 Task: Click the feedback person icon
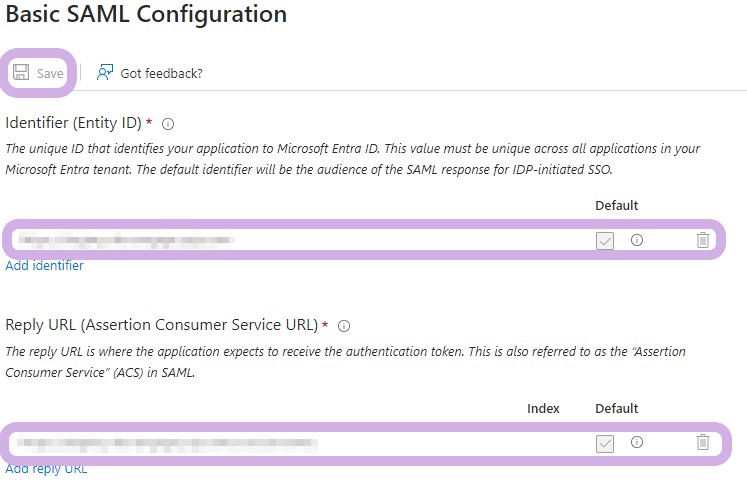tap(105, 73)
